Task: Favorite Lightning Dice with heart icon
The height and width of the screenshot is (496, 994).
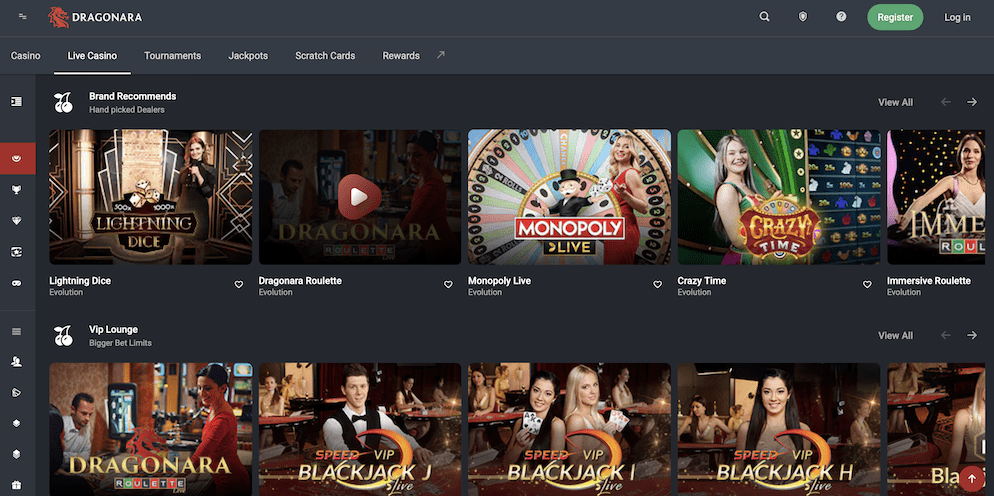Action: click(x=239, y=285)
